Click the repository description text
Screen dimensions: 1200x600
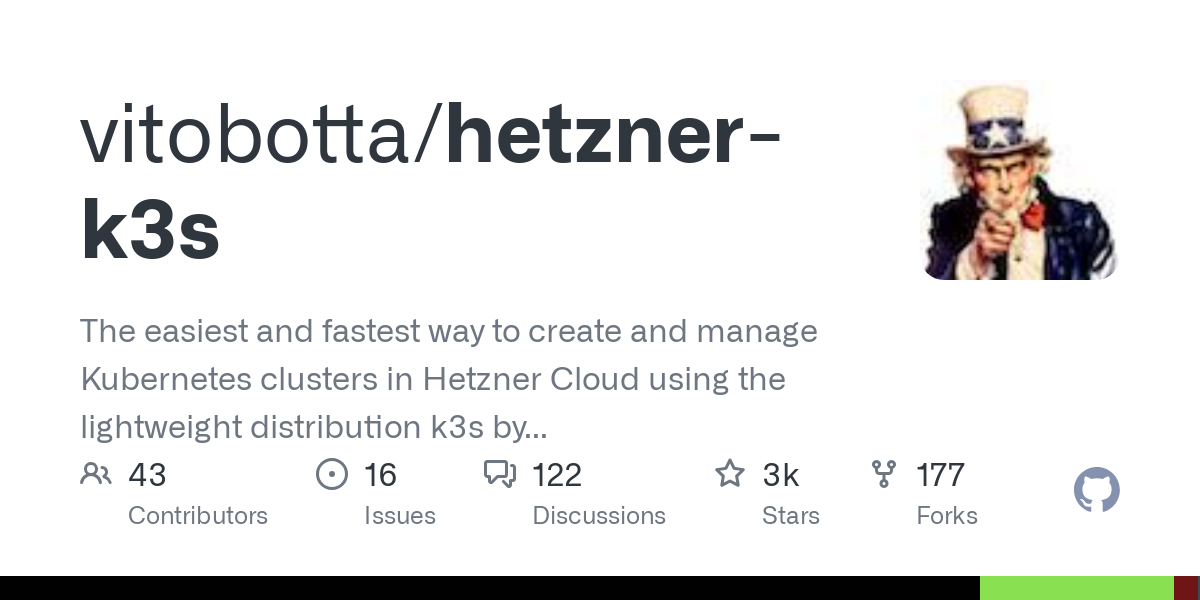pos(449,380)
